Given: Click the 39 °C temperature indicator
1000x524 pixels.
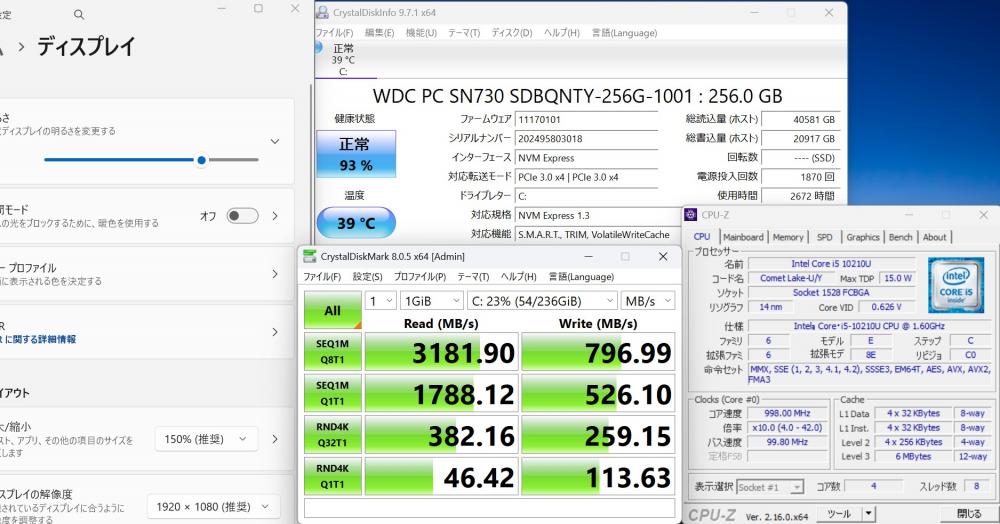Looking at the screenshot, I should pyautogui.click(x=356, y=222).
